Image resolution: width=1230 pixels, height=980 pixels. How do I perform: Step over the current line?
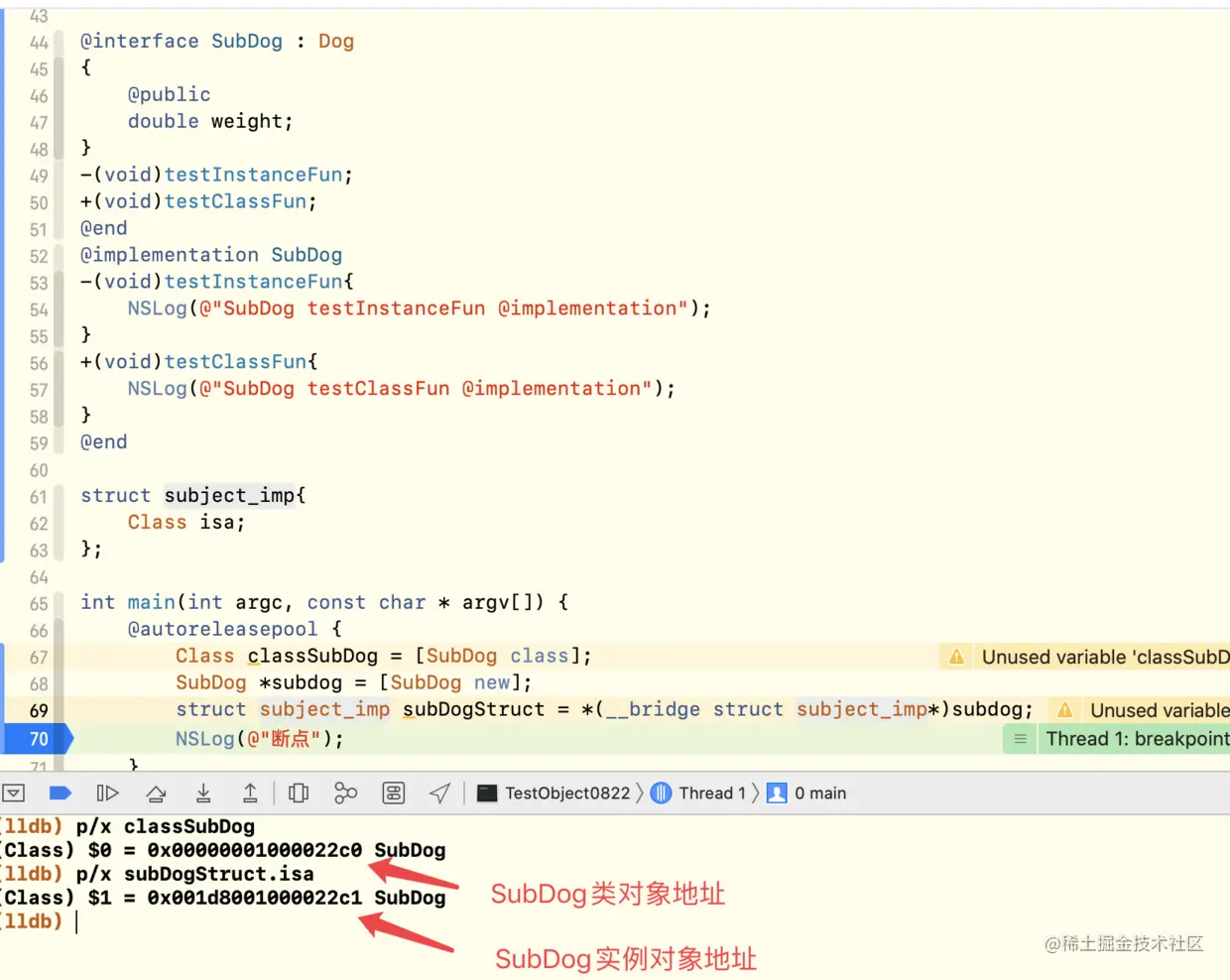click(156, 793)
